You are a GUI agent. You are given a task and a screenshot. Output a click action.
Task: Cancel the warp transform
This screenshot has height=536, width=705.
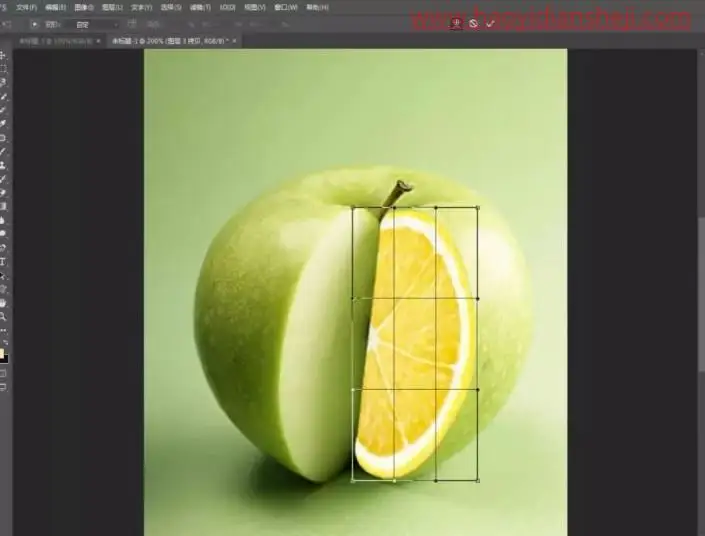click(x=473, y=23)
